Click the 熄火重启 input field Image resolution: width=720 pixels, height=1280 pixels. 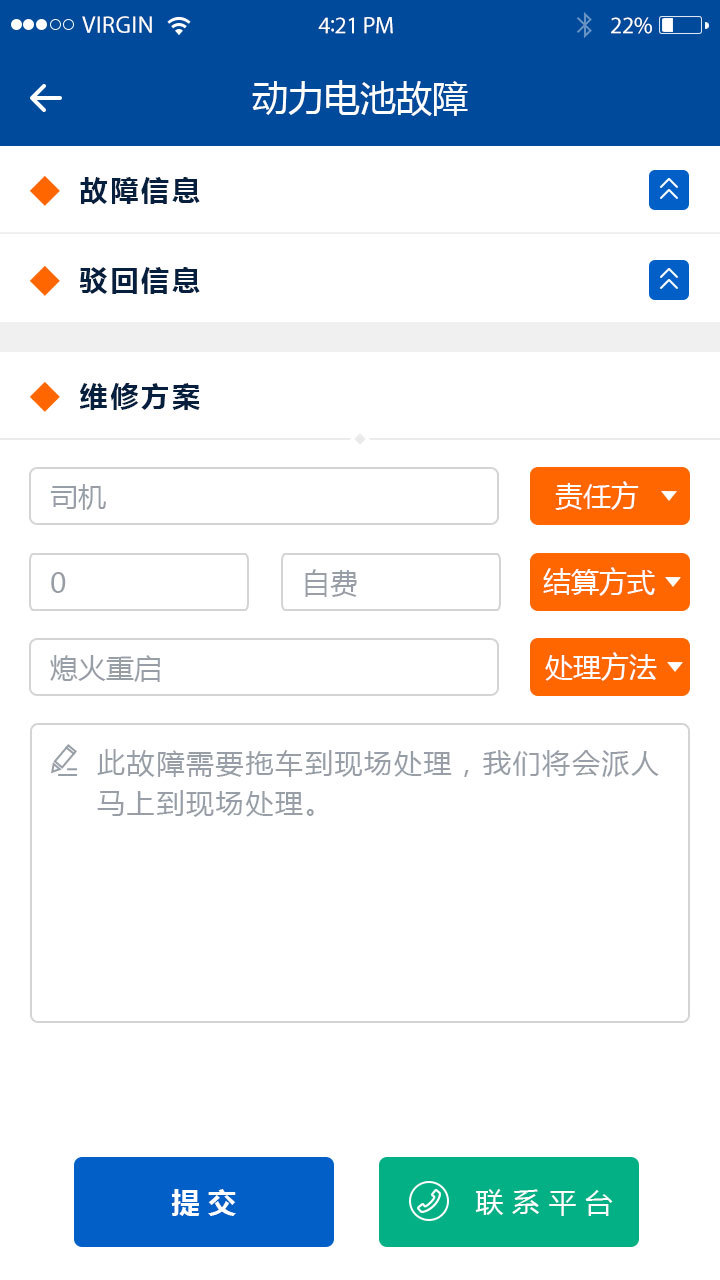[x=264, y=667]
